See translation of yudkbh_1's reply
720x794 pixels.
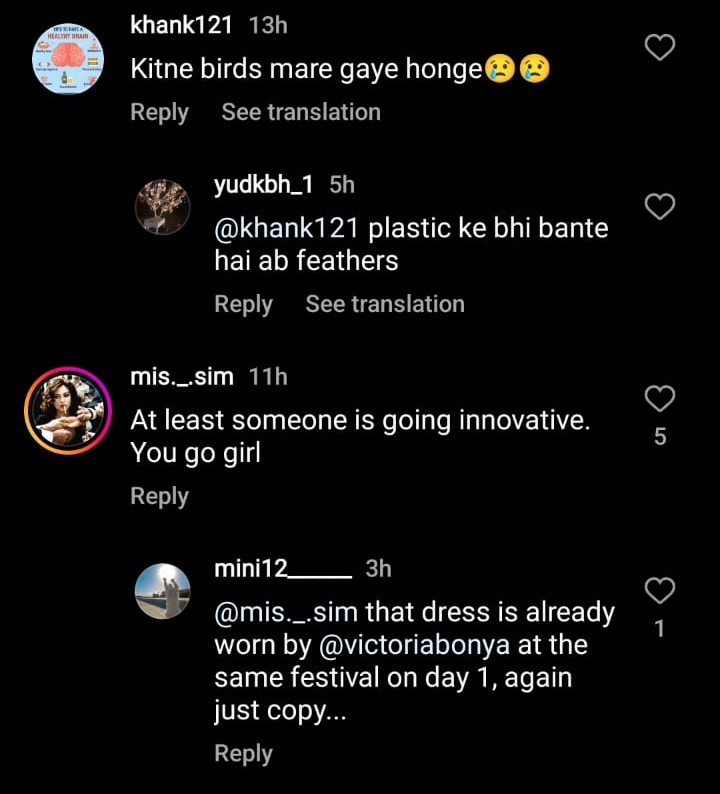tap(385, 304)
